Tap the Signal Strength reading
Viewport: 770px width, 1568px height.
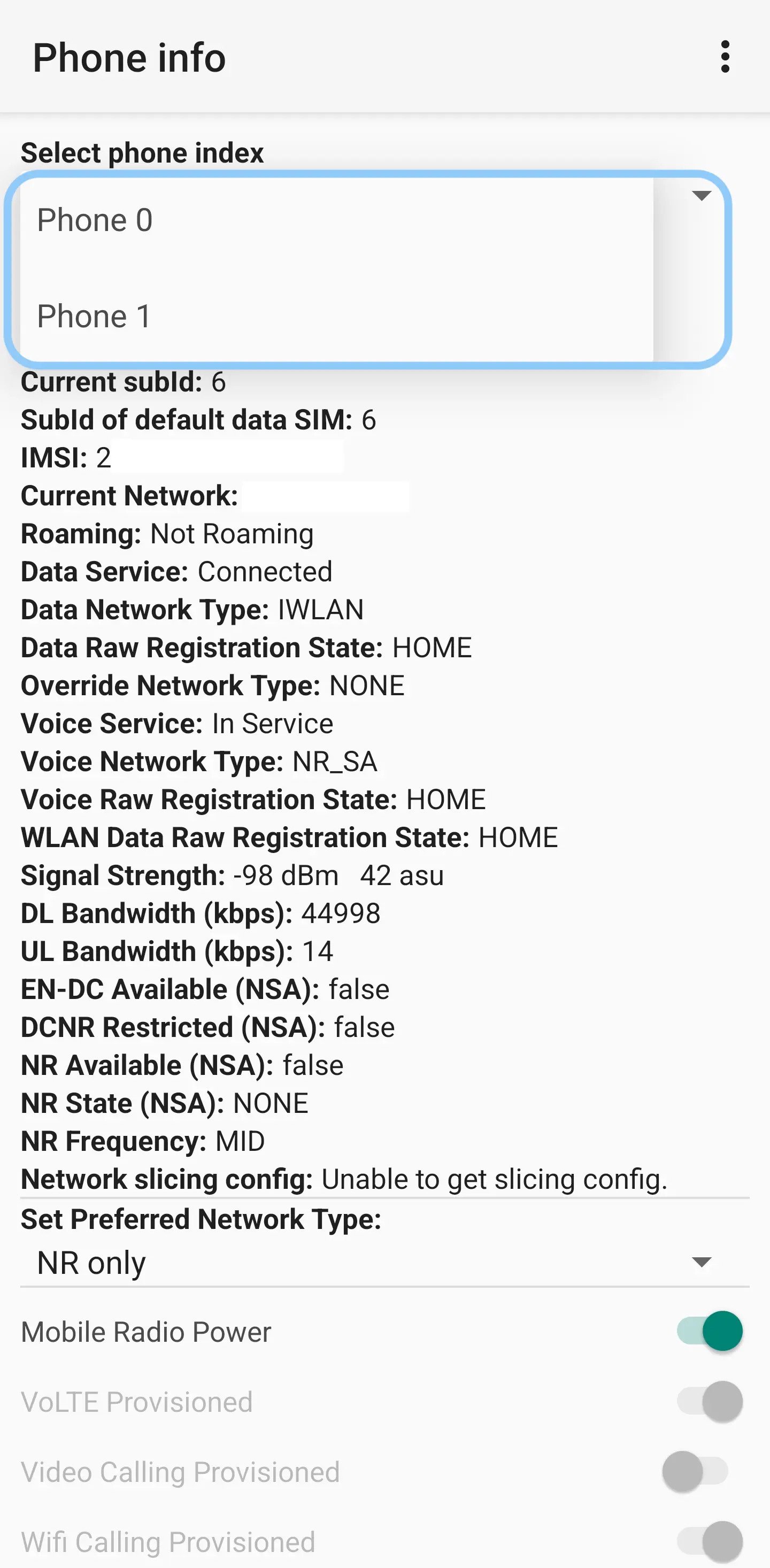pos(232,875)
